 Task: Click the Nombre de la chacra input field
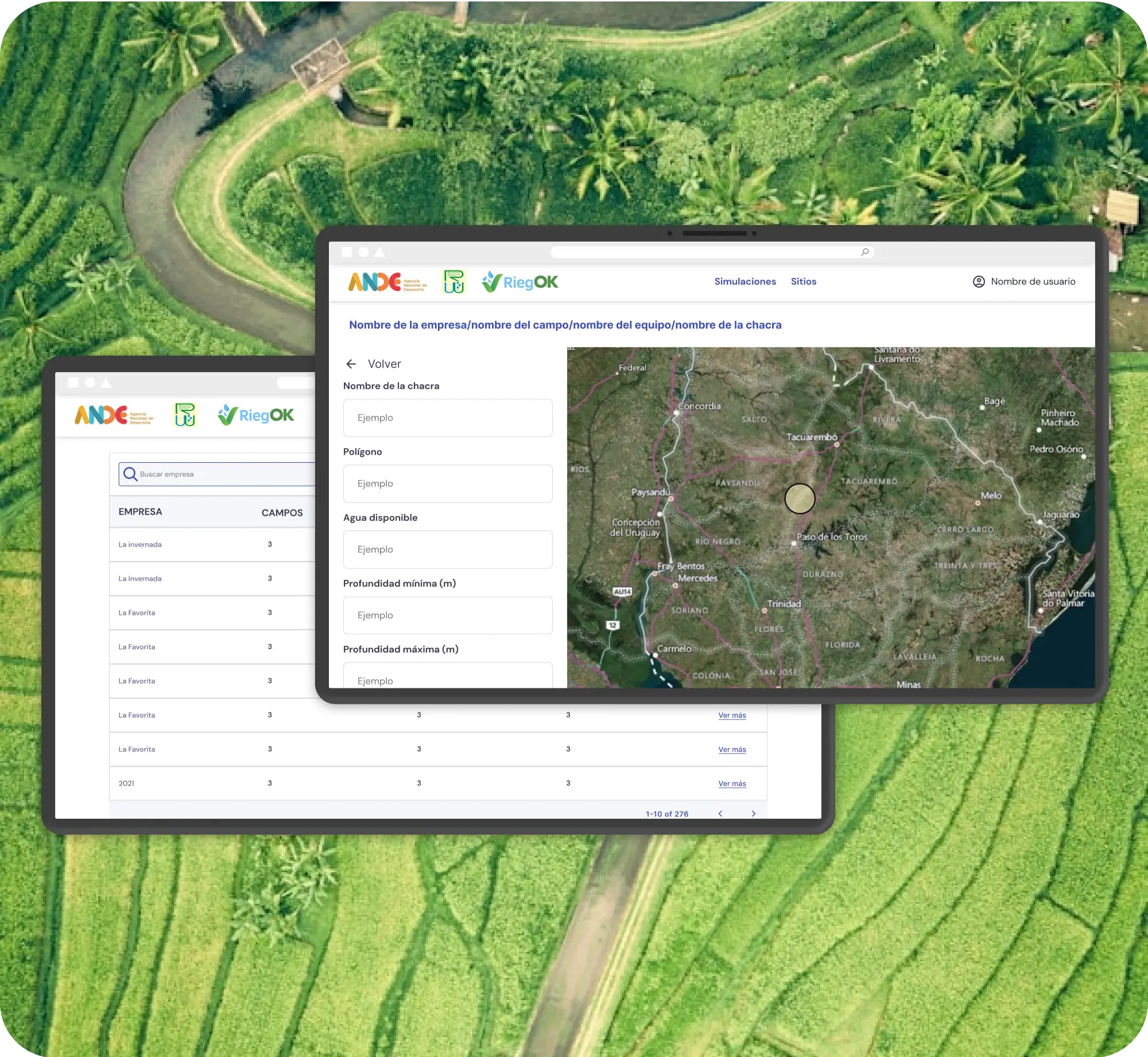pyautogui.click(x=447, y=417)
